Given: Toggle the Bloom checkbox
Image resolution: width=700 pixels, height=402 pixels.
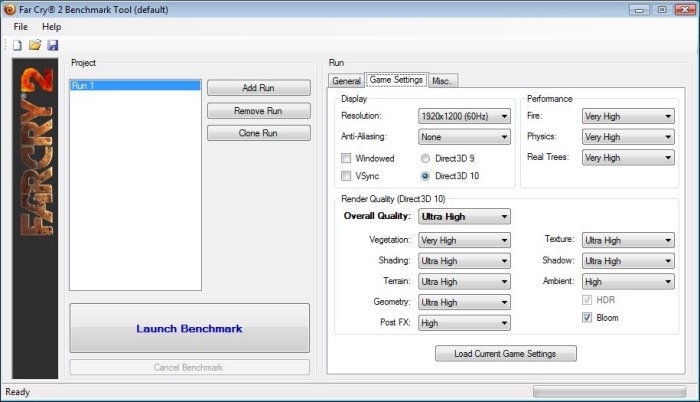Looking at the screenshot, I should 587,318.
